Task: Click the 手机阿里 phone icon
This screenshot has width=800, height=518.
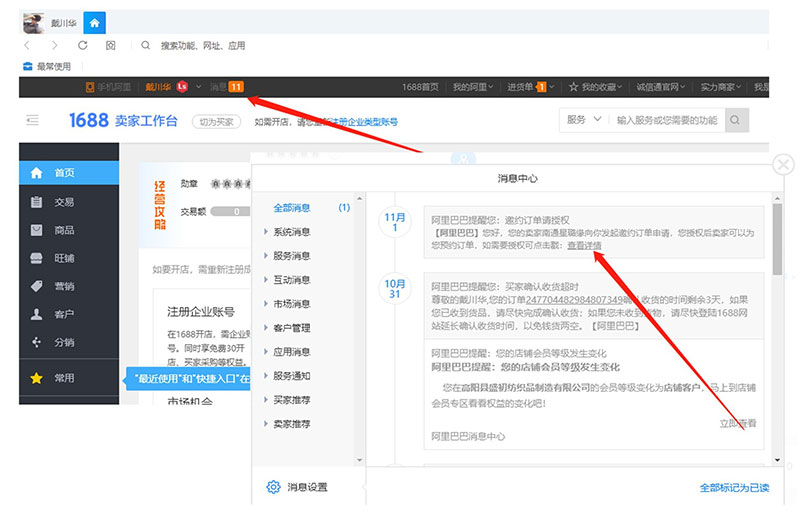Action: (90, 87)
